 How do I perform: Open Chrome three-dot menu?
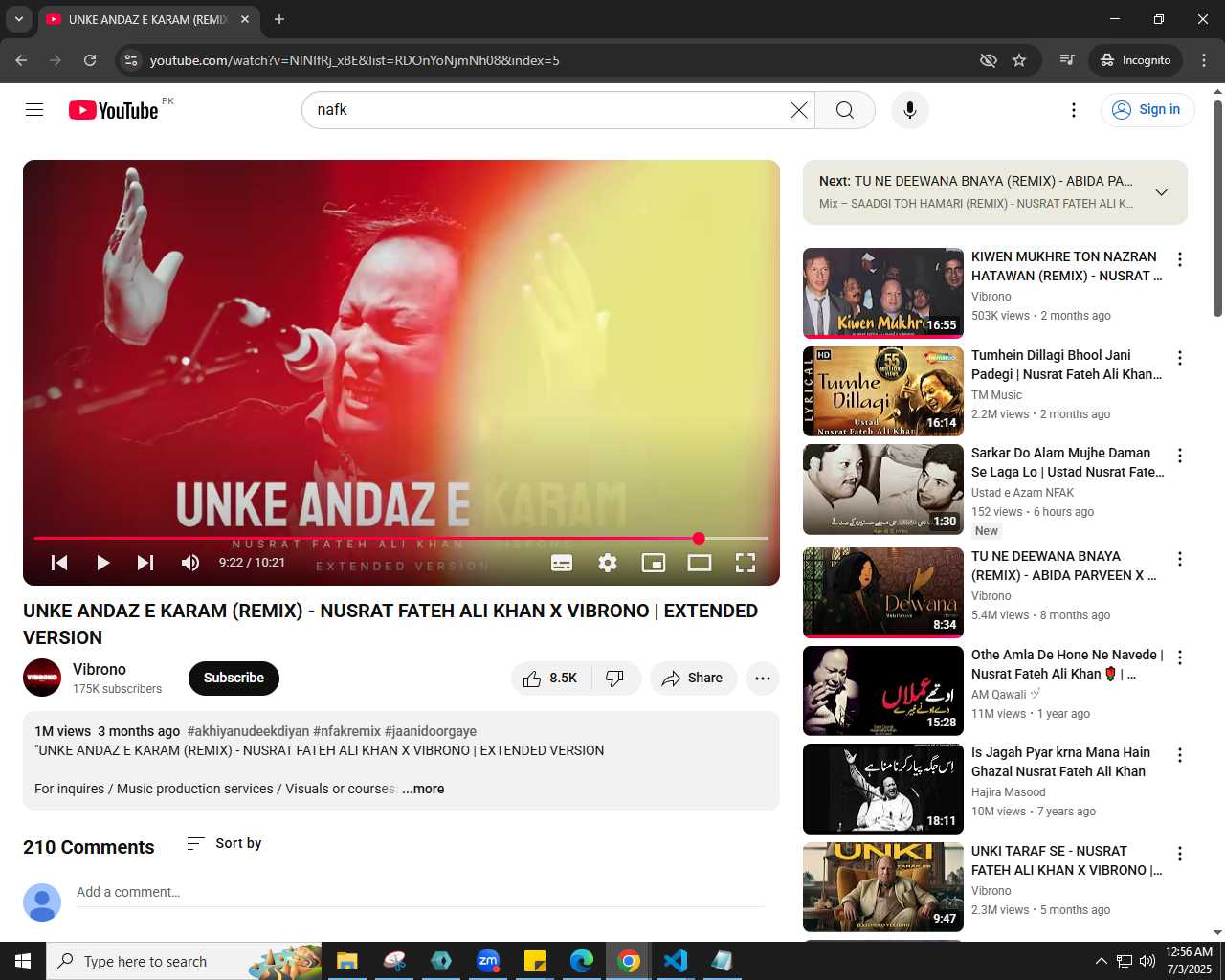[1204, 60]
